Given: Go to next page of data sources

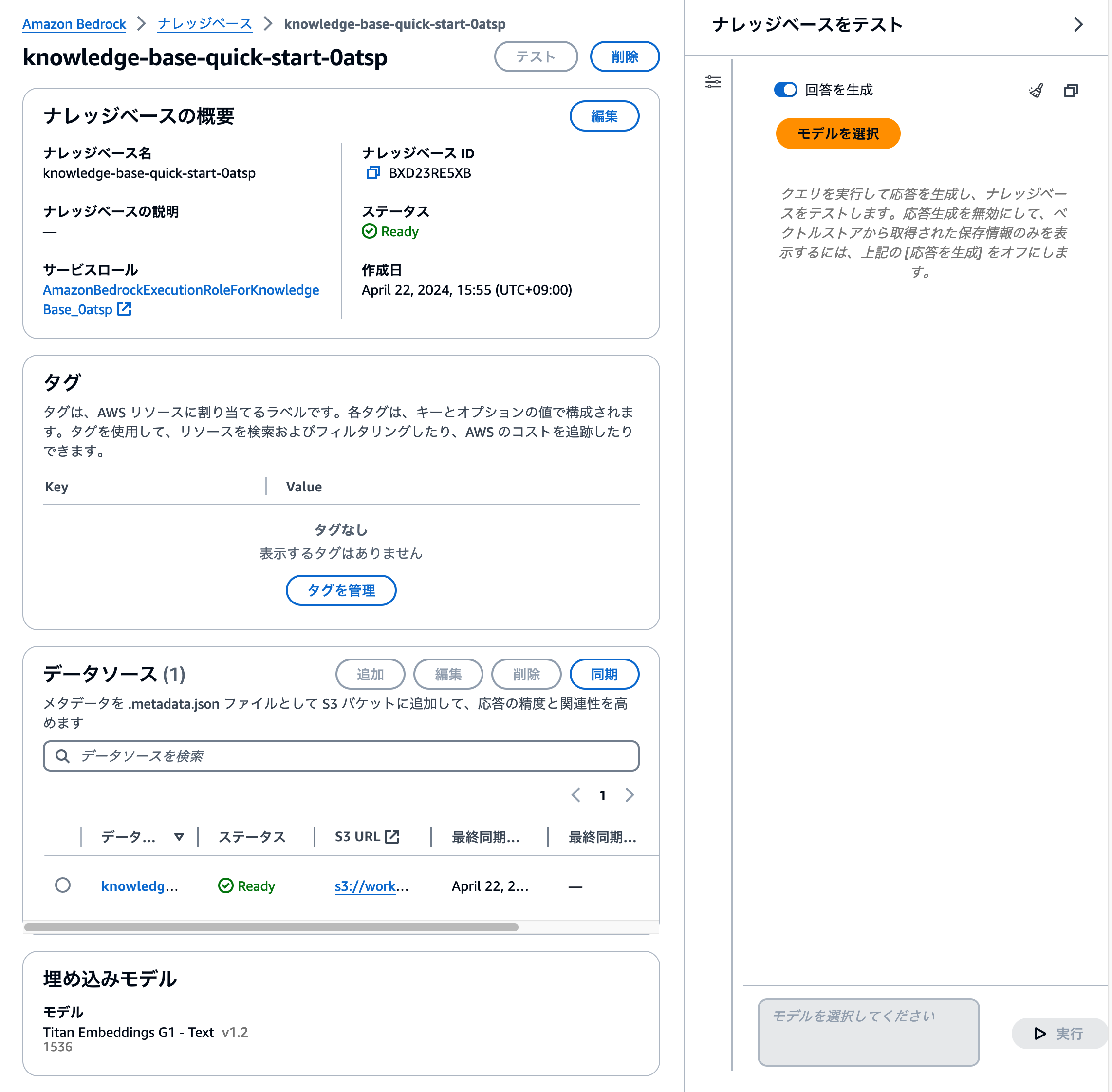Looking at the screenshot, I should click(x=630, y=795).
